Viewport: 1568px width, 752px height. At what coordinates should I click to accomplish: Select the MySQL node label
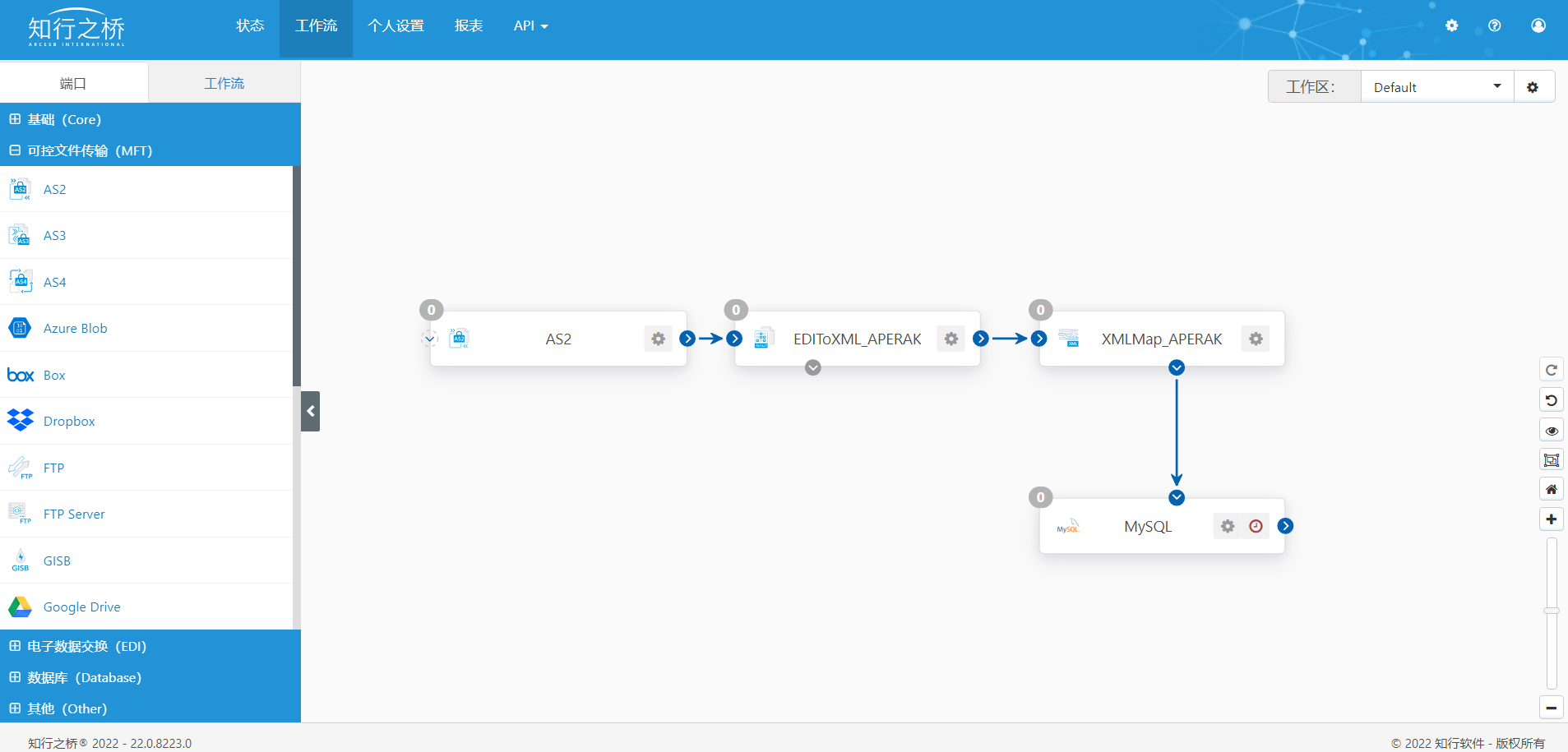(1148, 526)
